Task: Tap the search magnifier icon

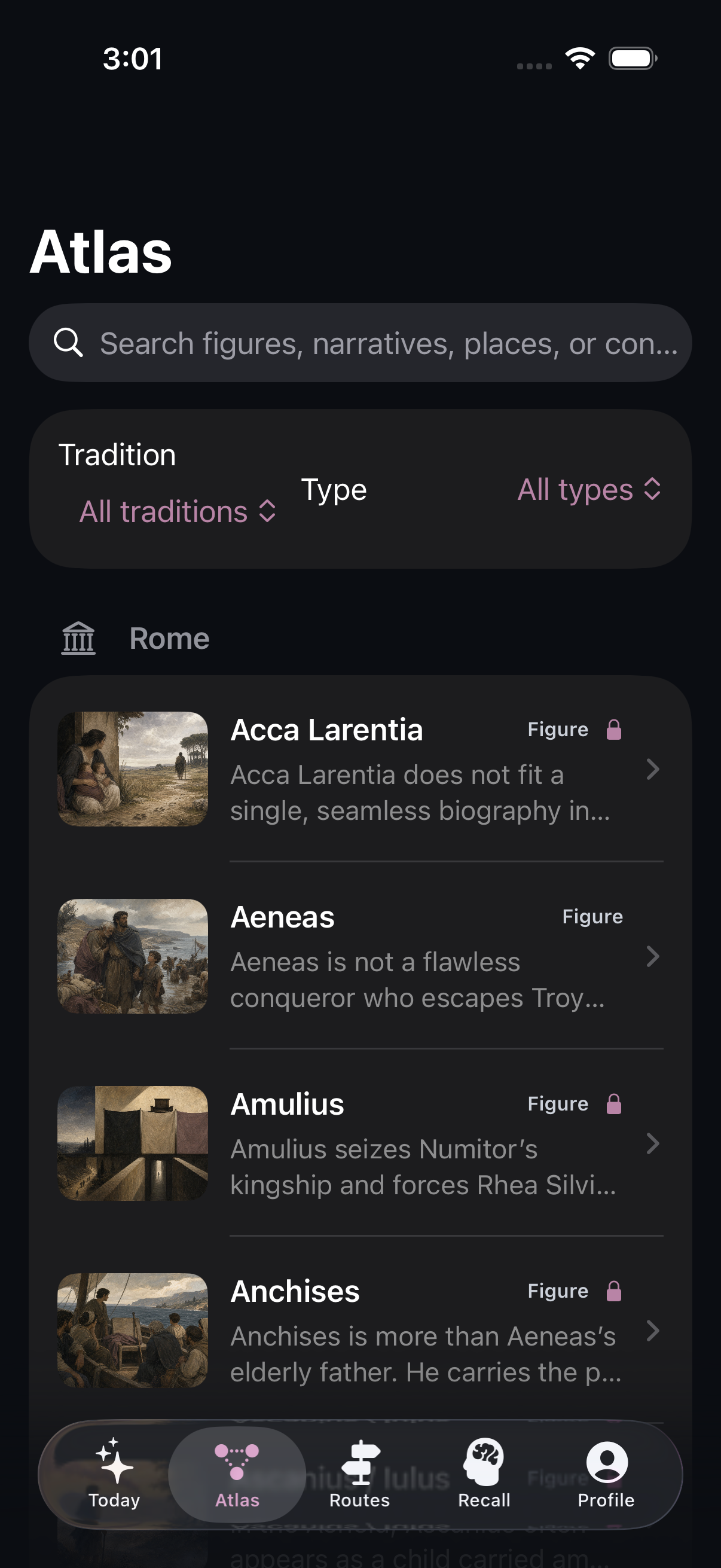Action: point(68,343)
